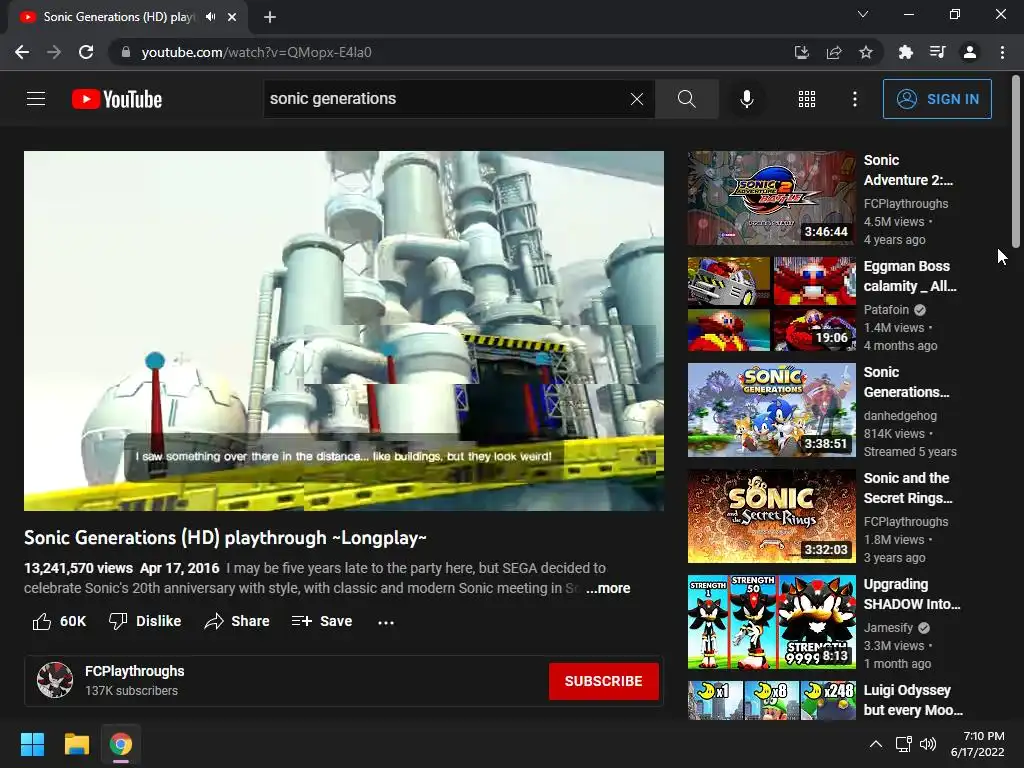Open the taskbar volume speaker icon

coord(927,744)
